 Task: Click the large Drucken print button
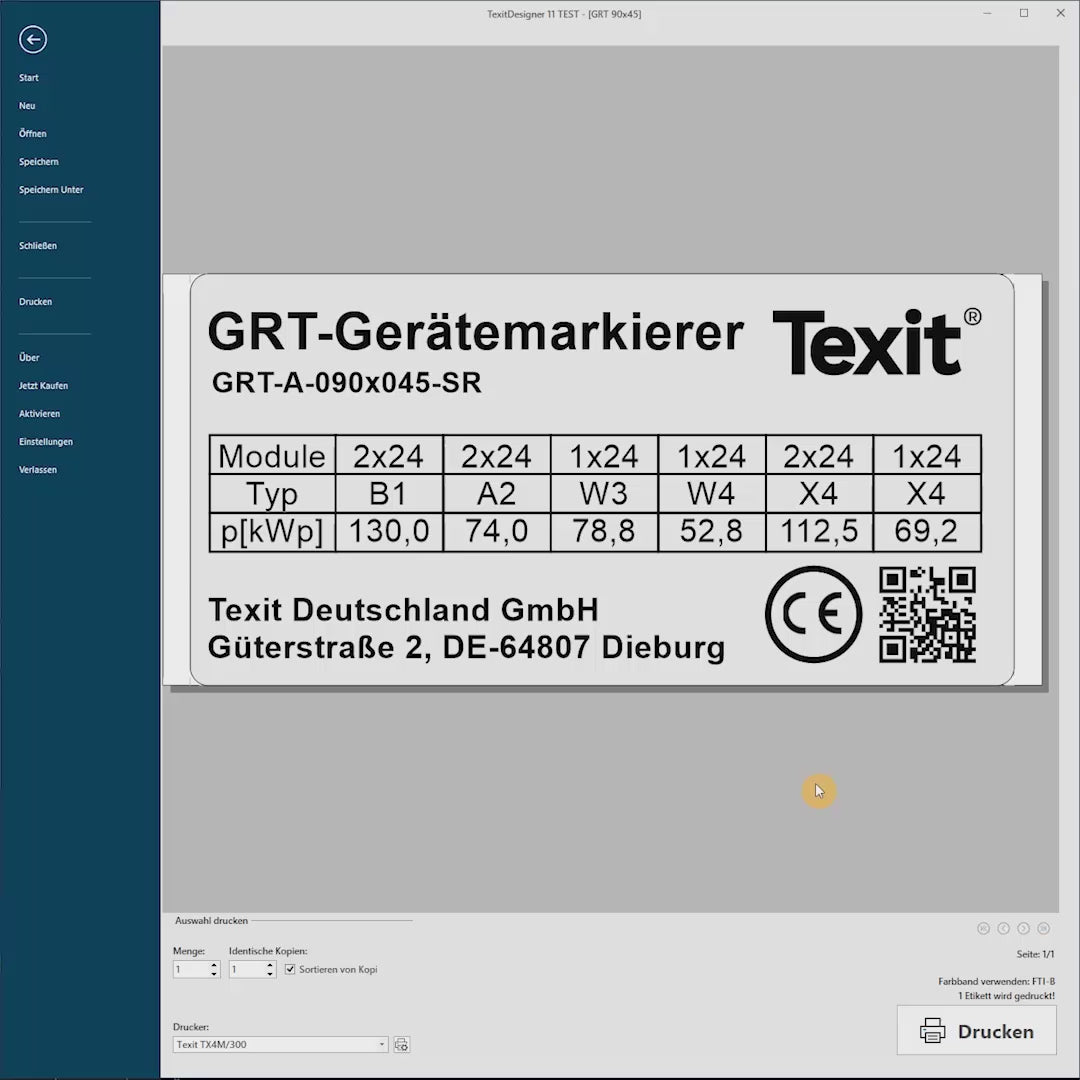(x=977, y=1031)
